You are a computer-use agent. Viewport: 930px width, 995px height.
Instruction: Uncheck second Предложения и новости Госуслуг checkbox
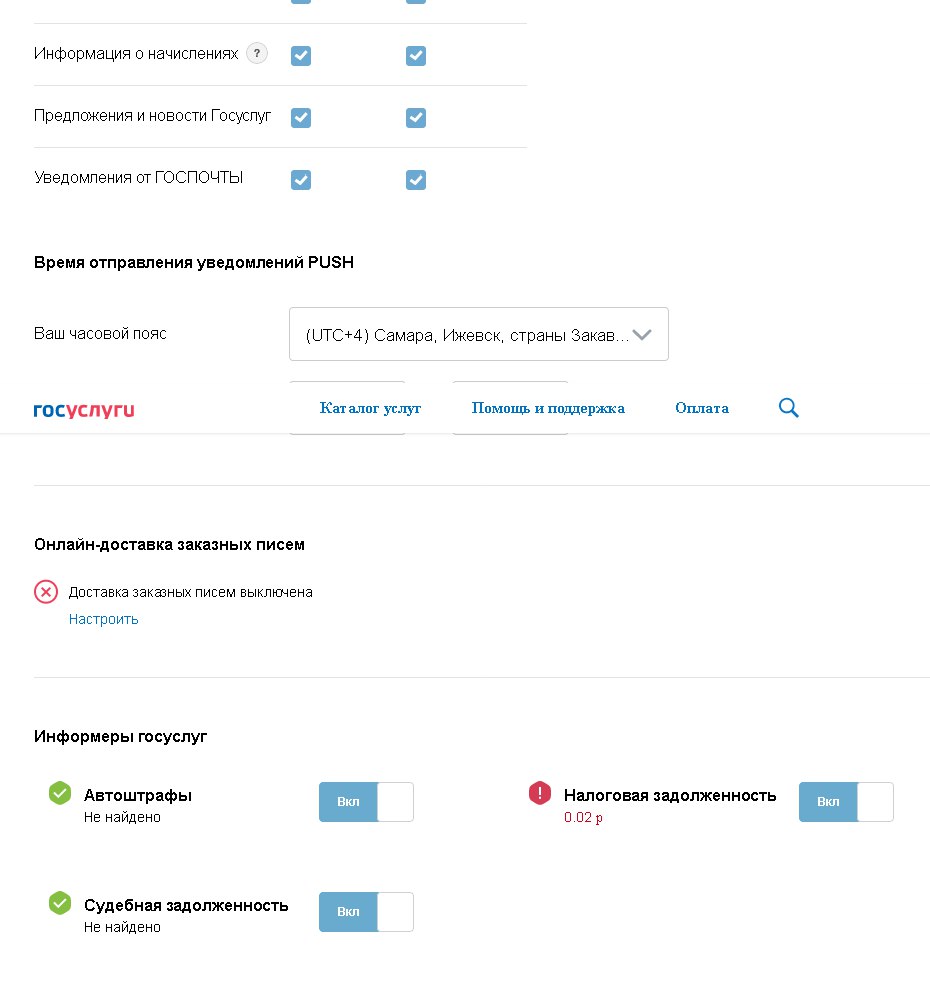416,118
